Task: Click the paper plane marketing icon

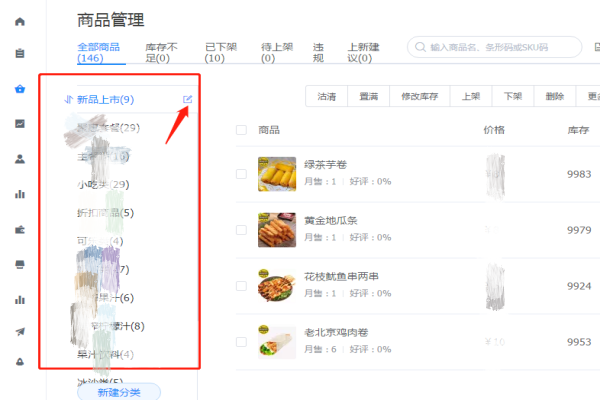Action: (x=20, y=331)
